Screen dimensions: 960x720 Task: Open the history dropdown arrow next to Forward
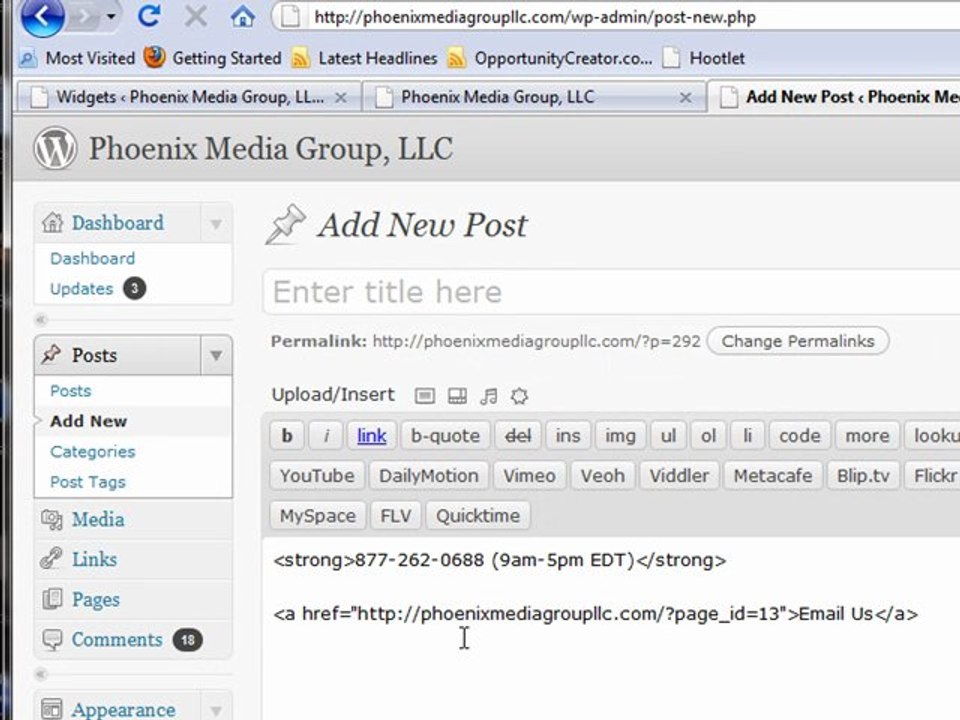pyautogui.click(x=111, y=17)
